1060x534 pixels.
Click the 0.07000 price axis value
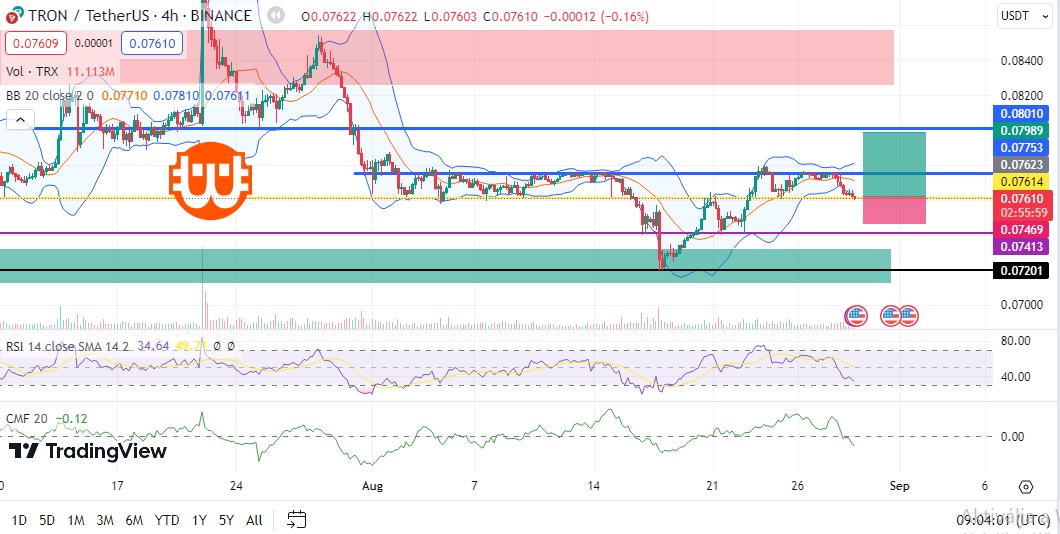tap(1021, 304)
